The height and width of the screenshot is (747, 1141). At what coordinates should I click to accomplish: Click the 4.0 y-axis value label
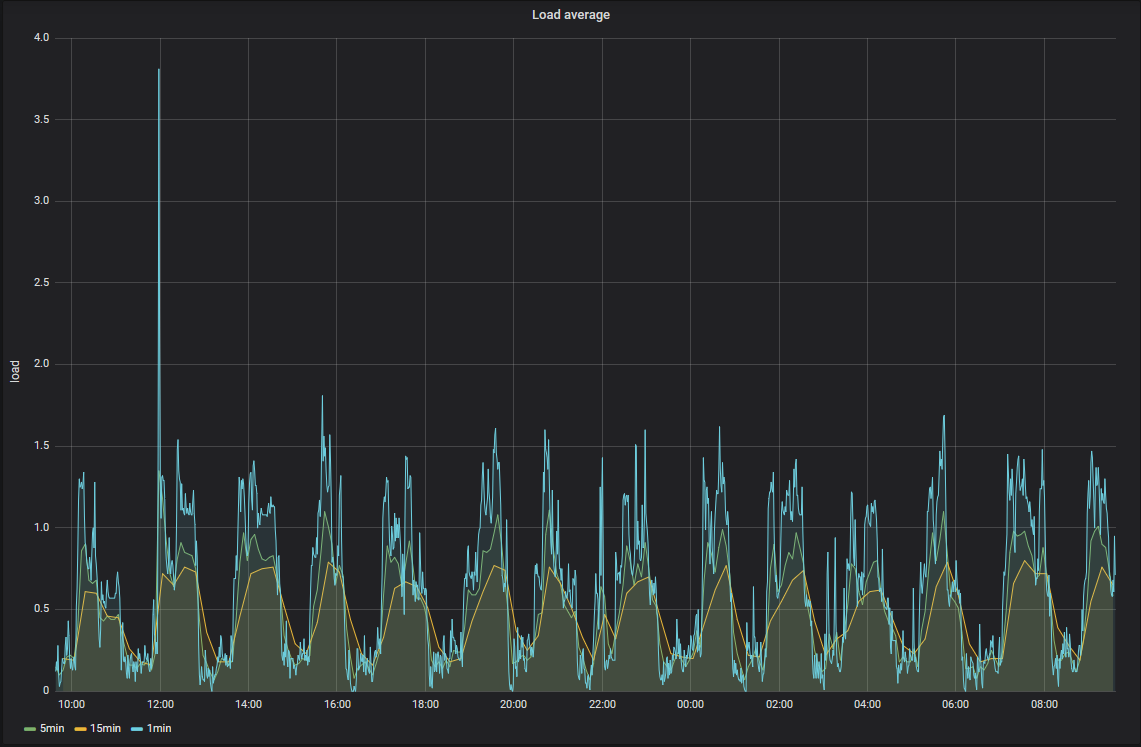[41, 38]
